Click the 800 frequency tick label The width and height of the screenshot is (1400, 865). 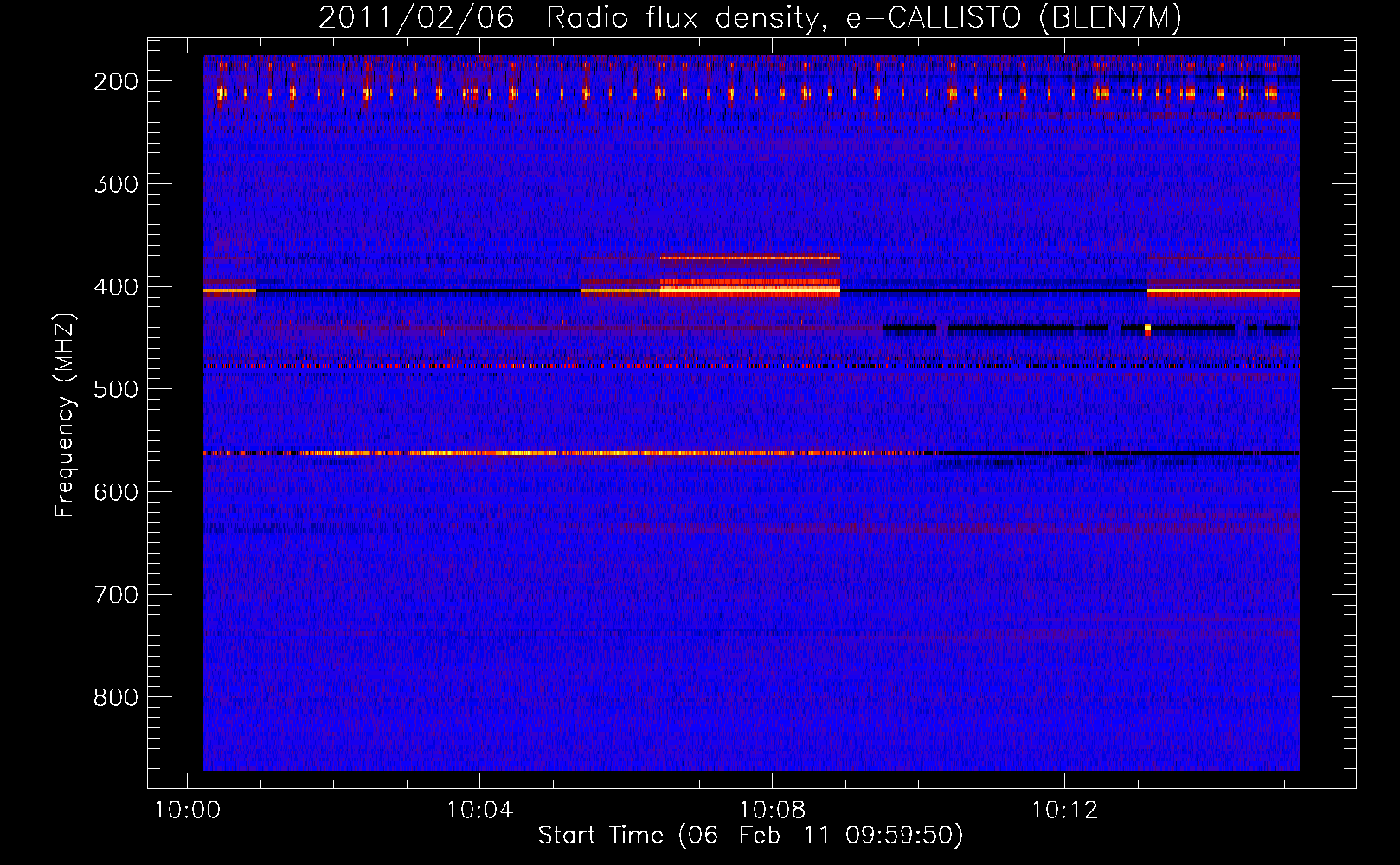(116, 697)
